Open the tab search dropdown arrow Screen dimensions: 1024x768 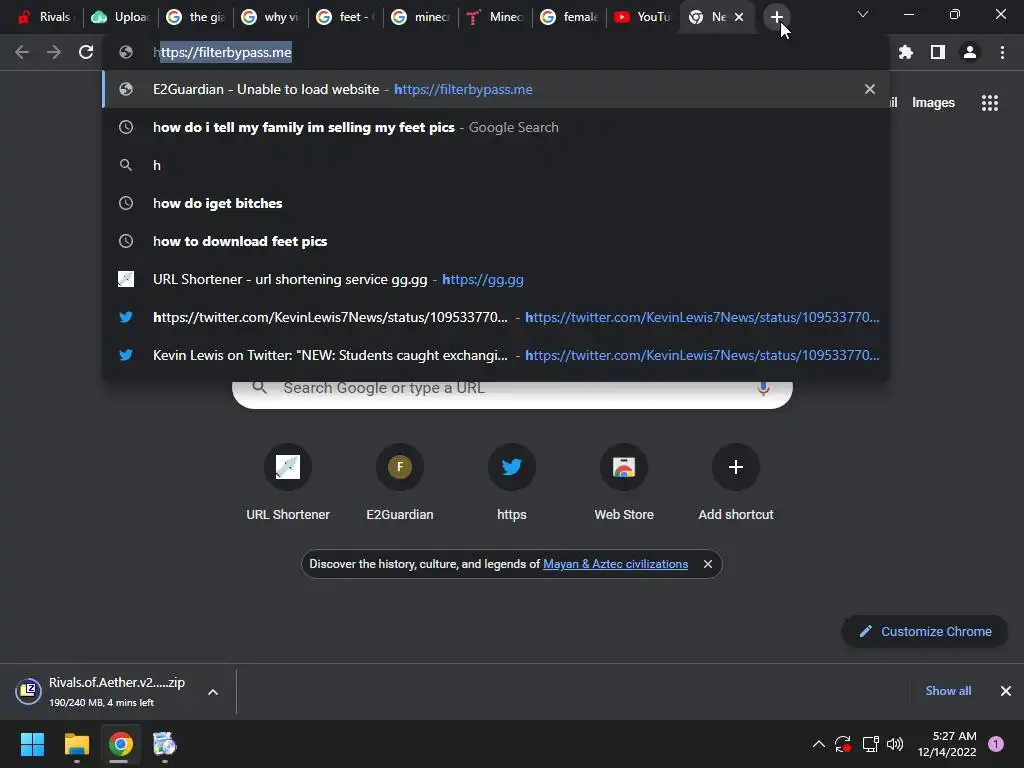[863, 14]
